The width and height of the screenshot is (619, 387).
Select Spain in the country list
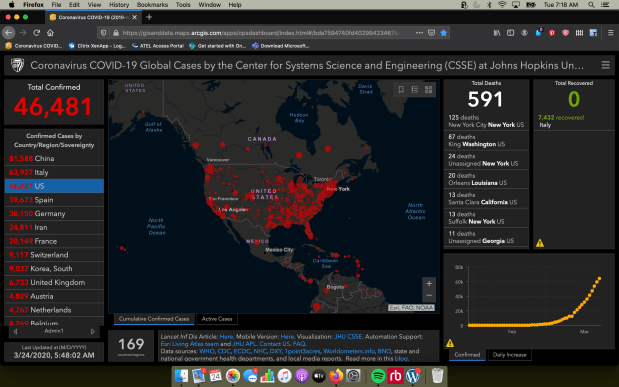coord(54,200)
